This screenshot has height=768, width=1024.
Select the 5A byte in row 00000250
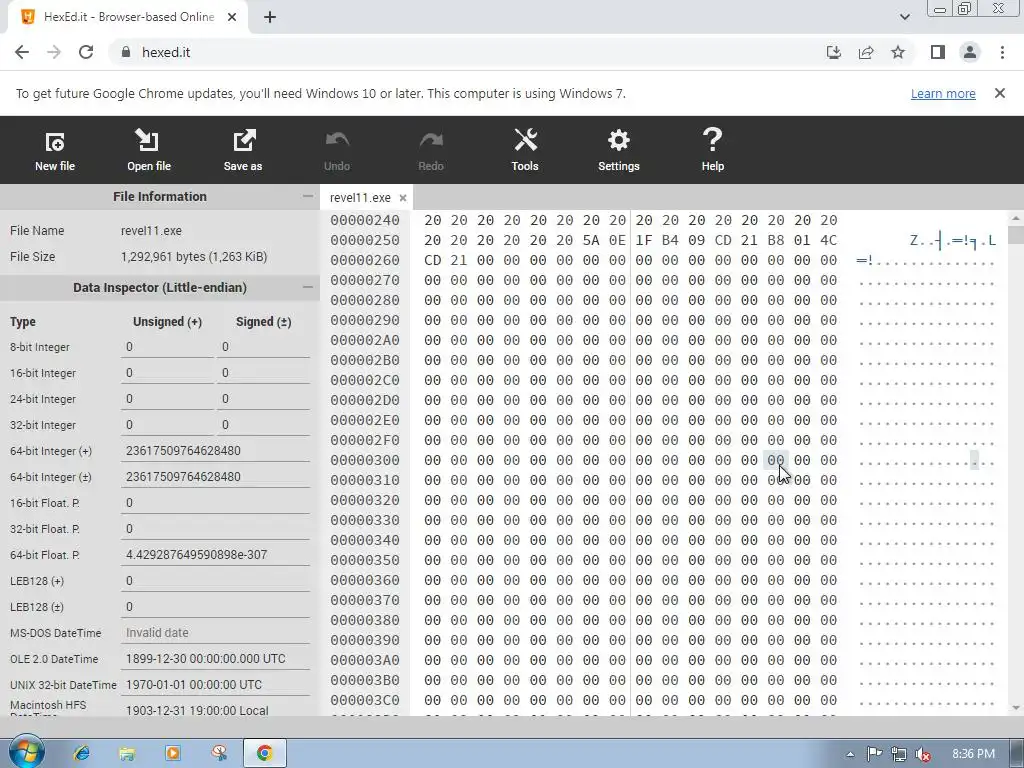(x=591, y=240)
